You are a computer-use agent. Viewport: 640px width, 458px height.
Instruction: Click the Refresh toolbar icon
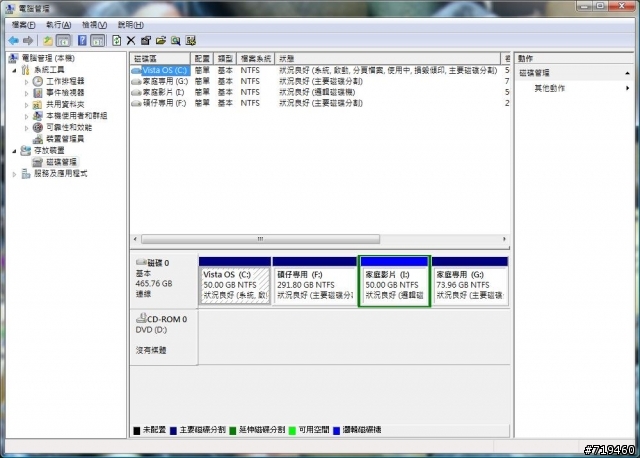pyautogui.click(x=117, y=40)
